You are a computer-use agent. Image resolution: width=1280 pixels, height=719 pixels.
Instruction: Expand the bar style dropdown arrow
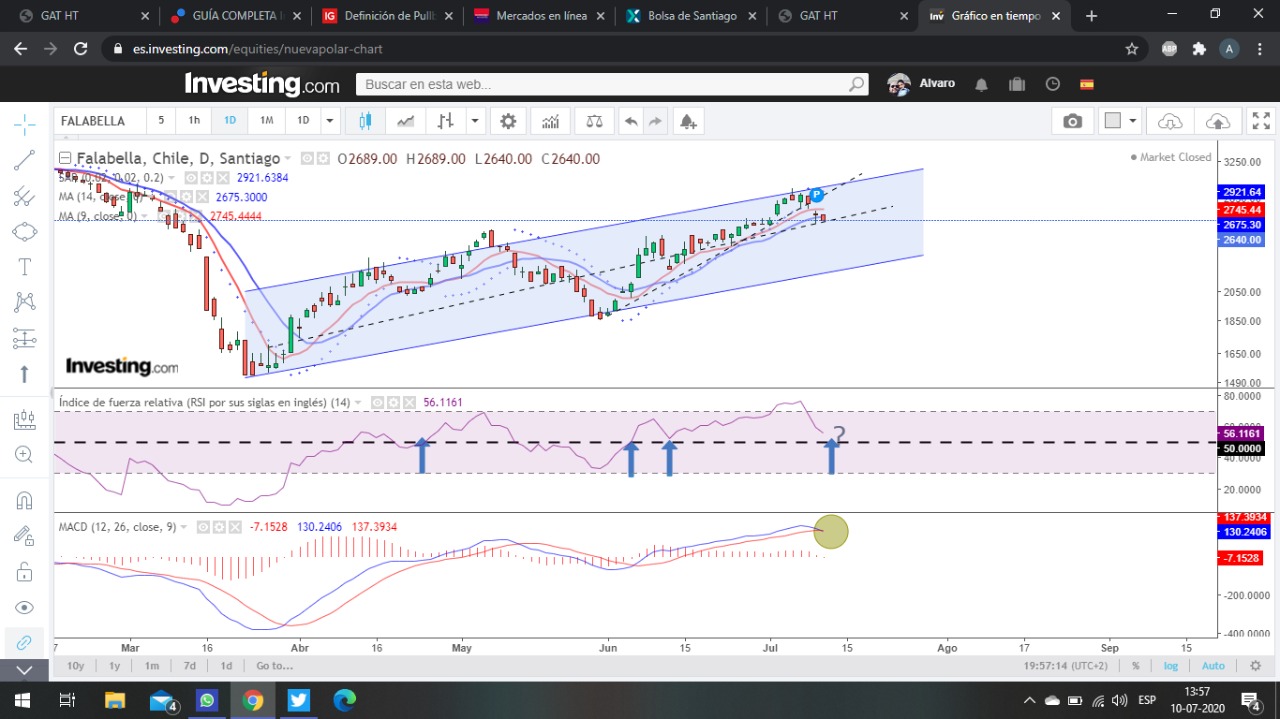[x=475, y=121]
